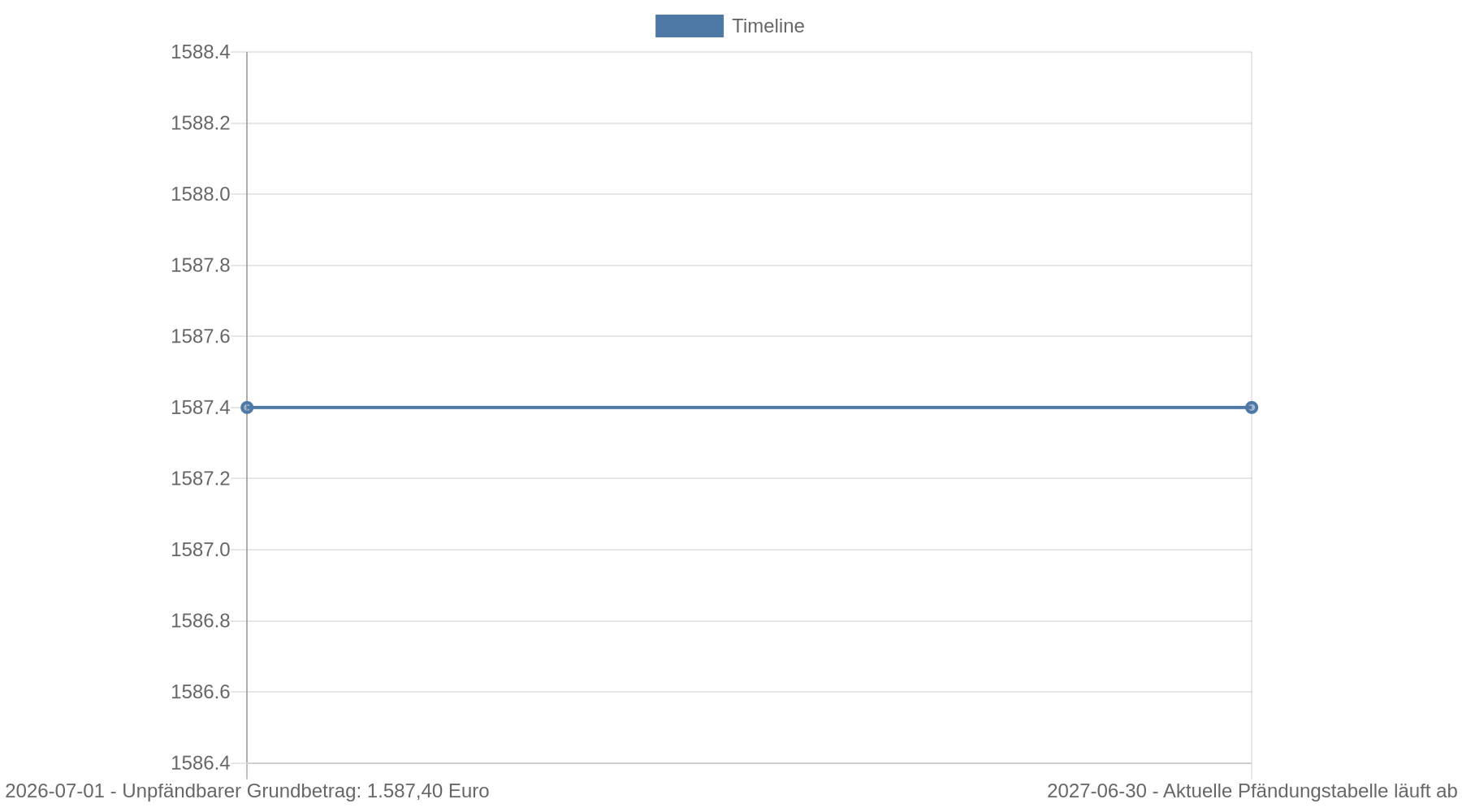Click the blue Timeline legend color box
Screen dimensions: 1462x812
tap(690, 26)
